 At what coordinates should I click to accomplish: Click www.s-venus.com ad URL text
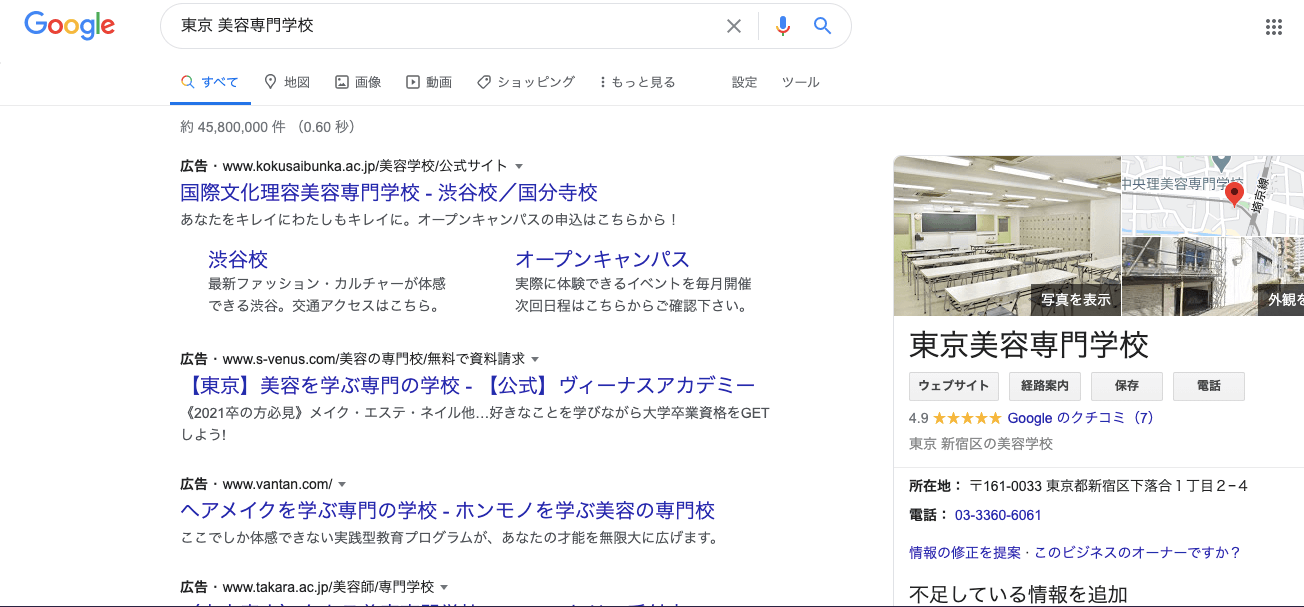pyautogui.click(x=374, y=359)
